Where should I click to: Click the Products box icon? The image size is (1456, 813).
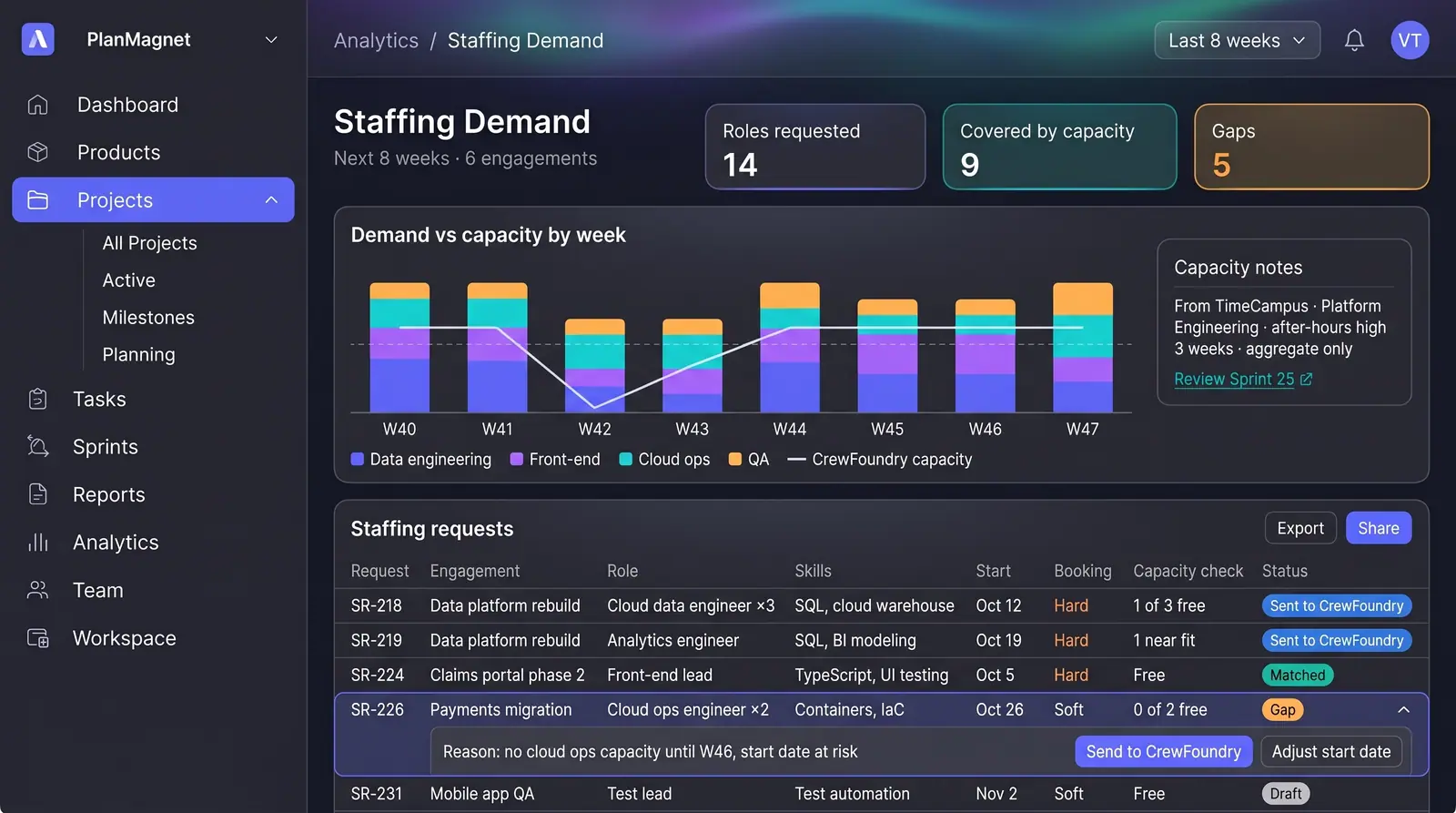point(37,152)
